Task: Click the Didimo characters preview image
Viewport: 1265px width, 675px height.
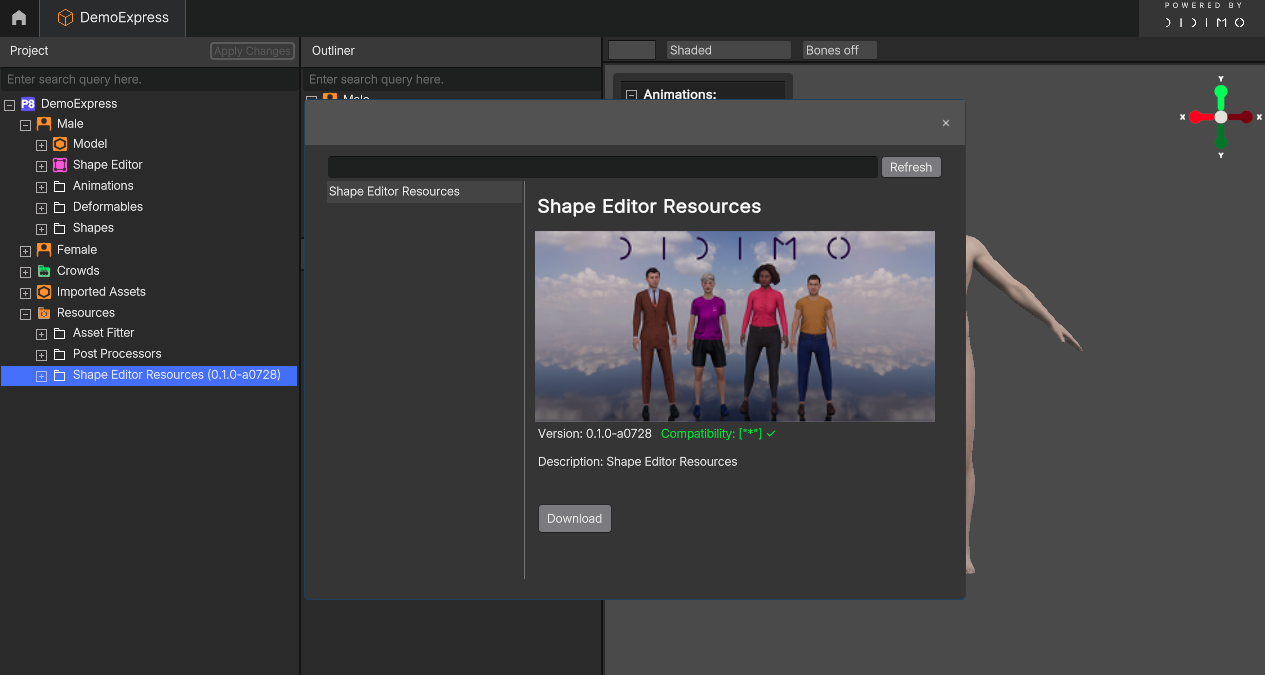Action: click(x=735, y=326)
